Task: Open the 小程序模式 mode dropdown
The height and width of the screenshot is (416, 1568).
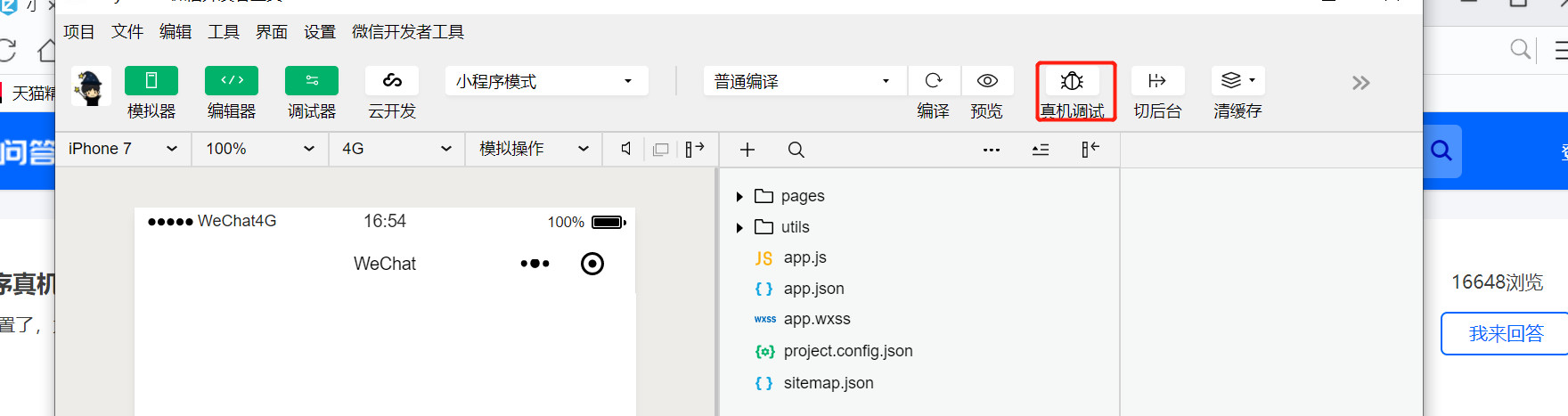Action: coord(546,81)
